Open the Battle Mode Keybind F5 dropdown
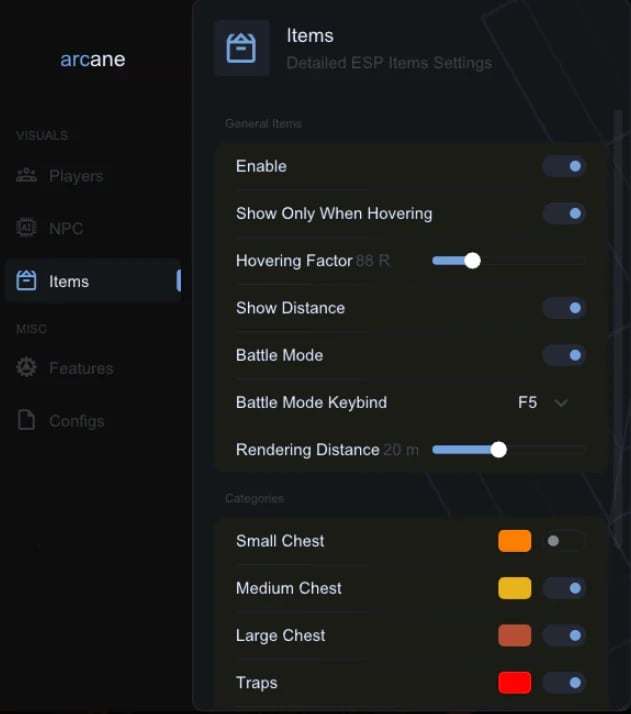Screen dimensions: 631x714 pos(542,402)
